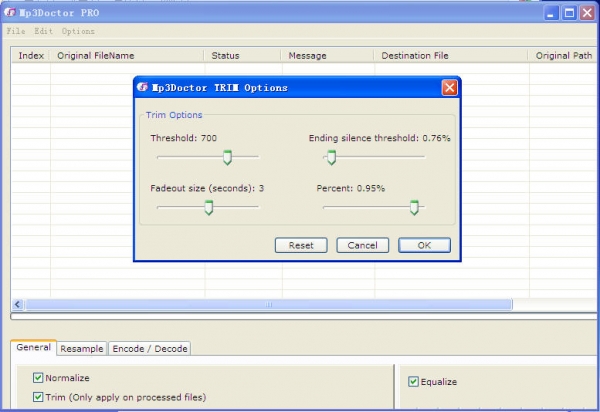Switch to the Resample tab

[x=82, y=348]
